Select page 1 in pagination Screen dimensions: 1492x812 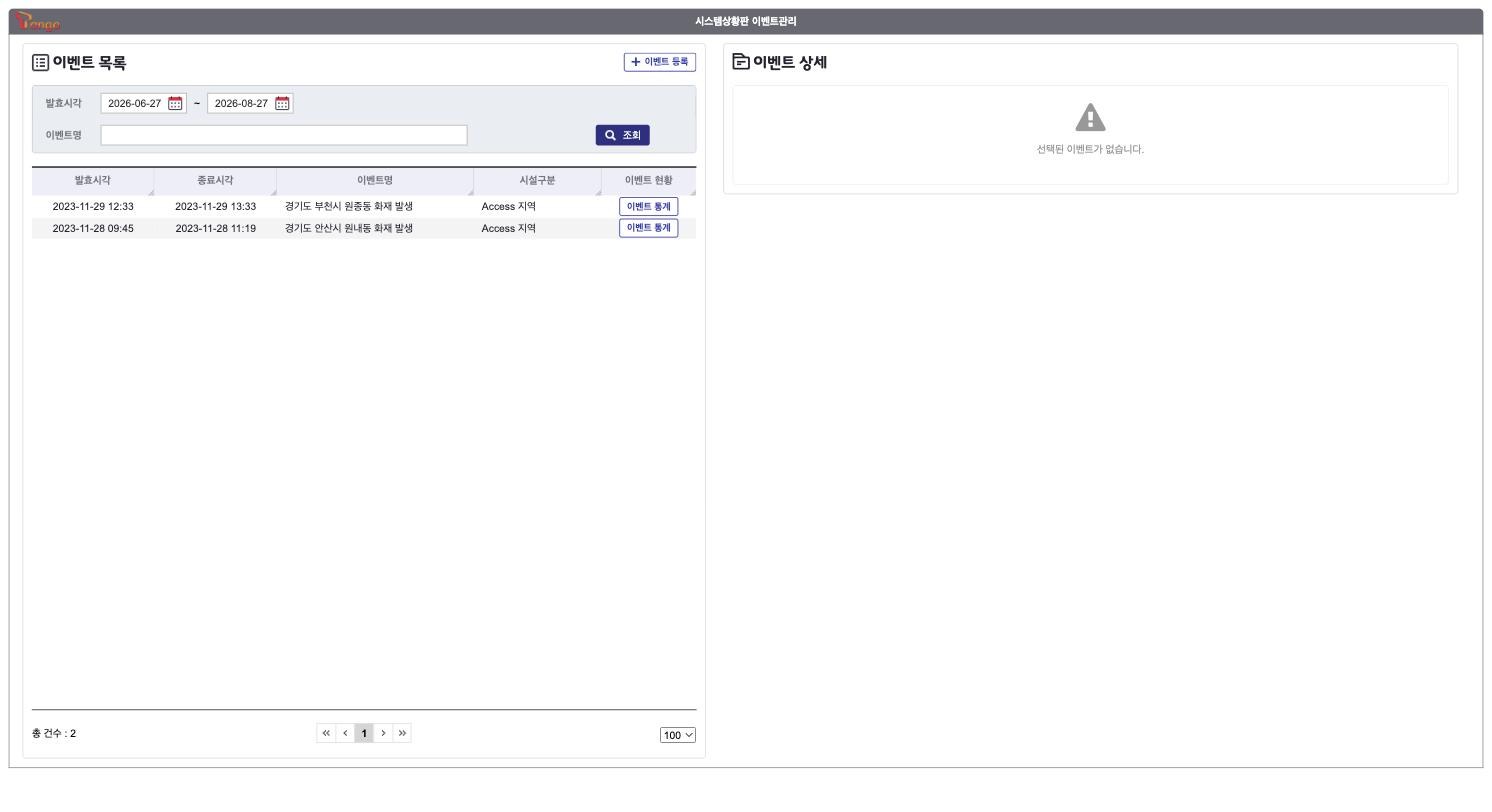coord(364,733)
